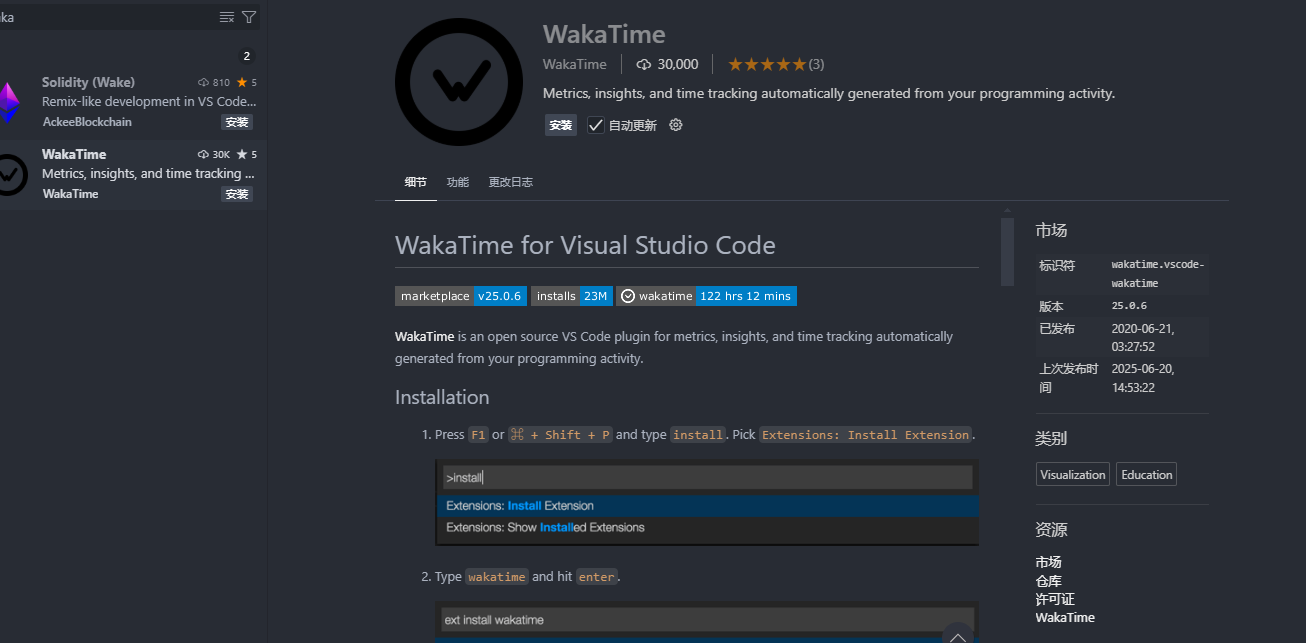
Task: Click the installs 23M badge
Action: point(572,296)
